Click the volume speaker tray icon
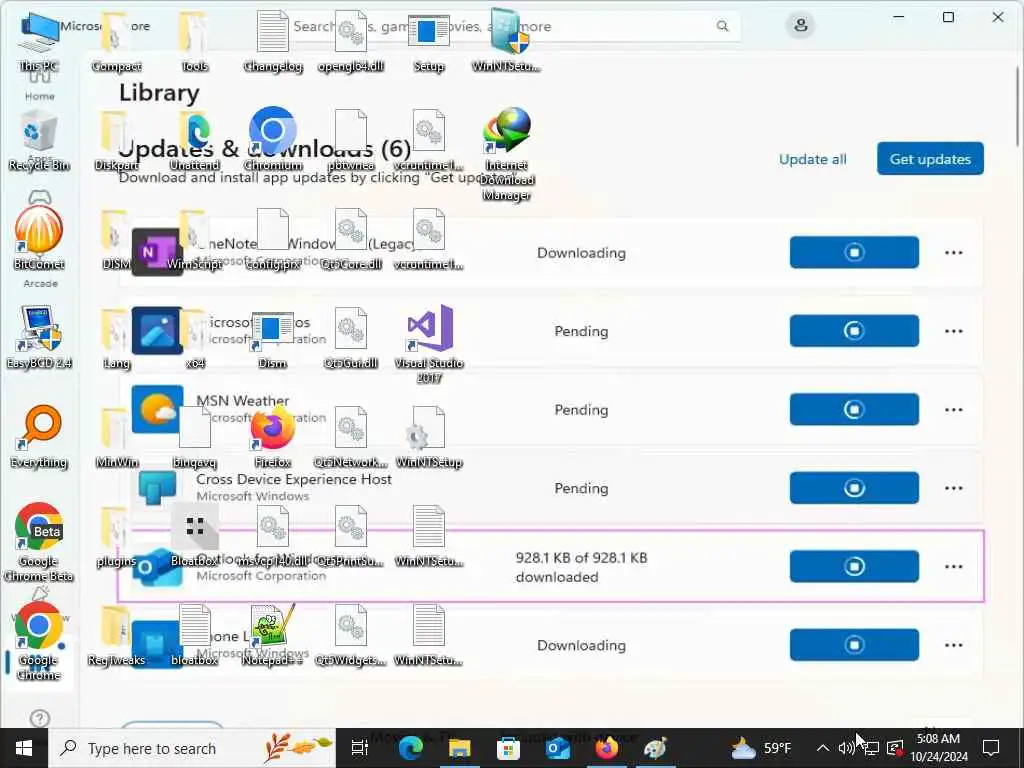 coord(846,748)
